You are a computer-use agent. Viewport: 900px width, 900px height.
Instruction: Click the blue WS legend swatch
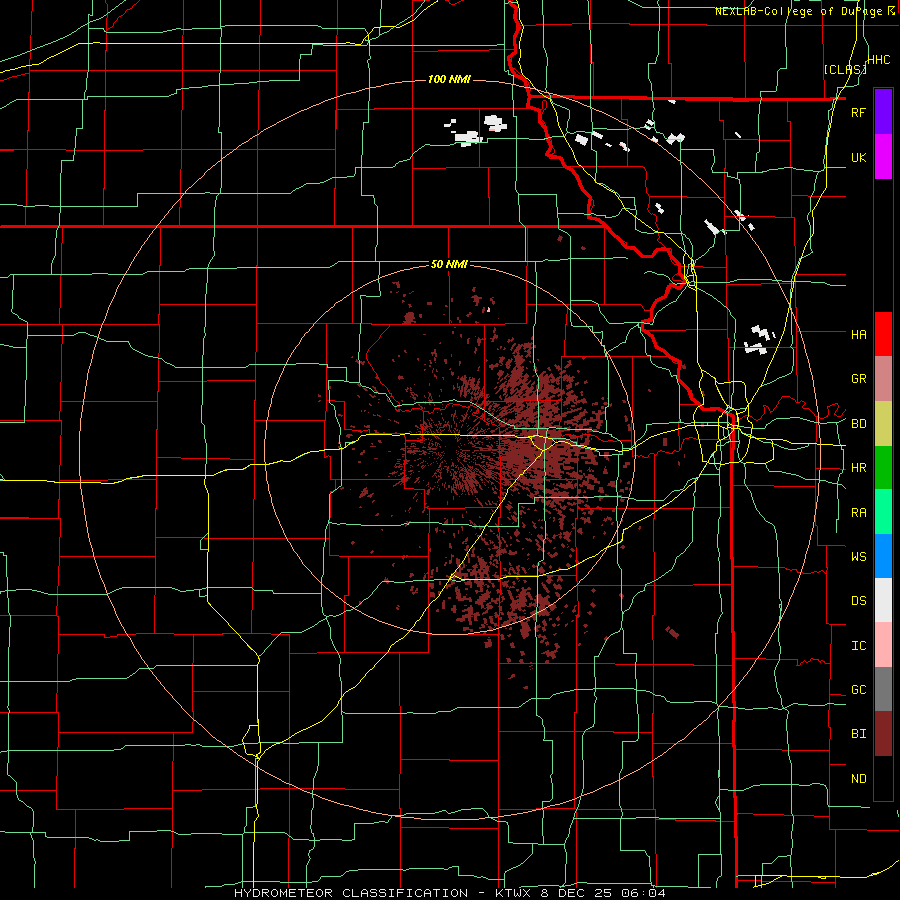[883, 556]
